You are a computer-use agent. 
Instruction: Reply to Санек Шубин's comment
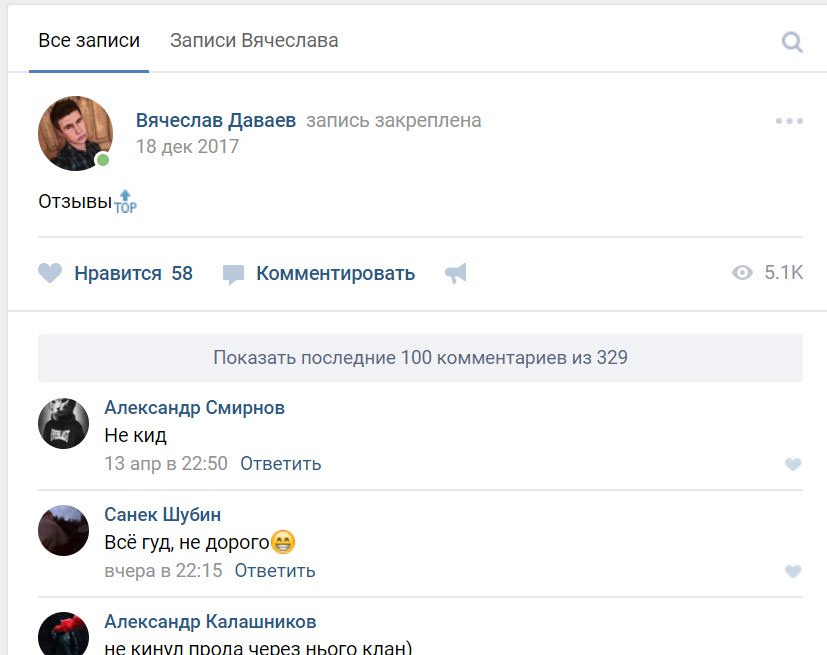[275, 571]
